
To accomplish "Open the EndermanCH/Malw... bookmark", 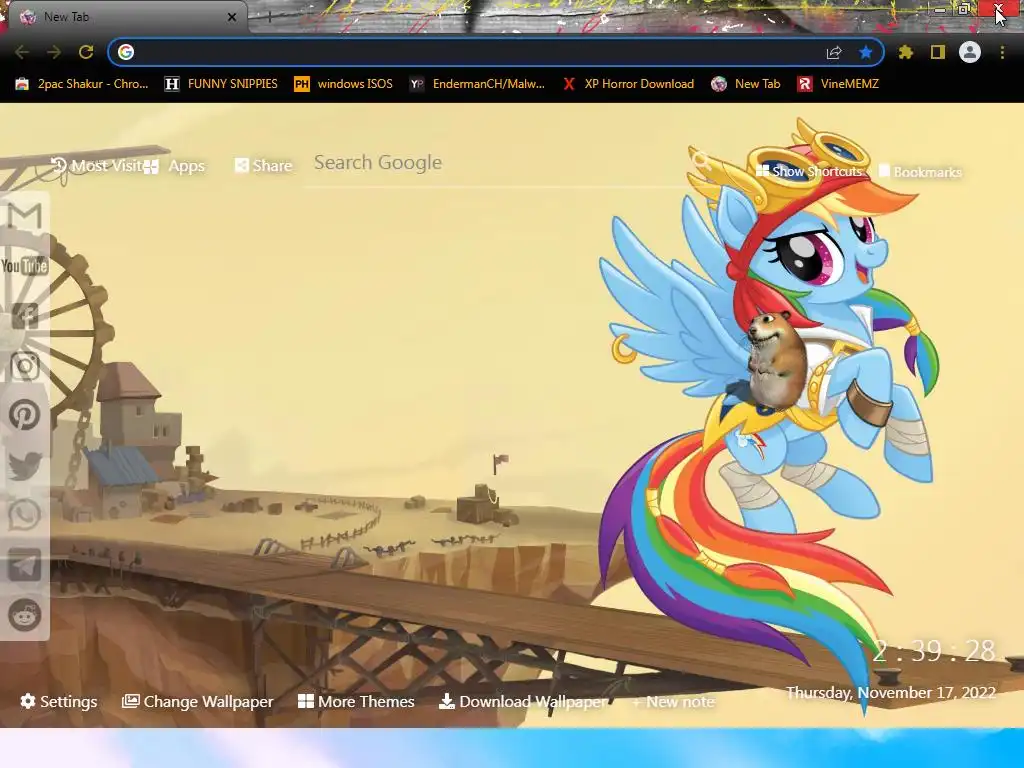I will (477, 84).
